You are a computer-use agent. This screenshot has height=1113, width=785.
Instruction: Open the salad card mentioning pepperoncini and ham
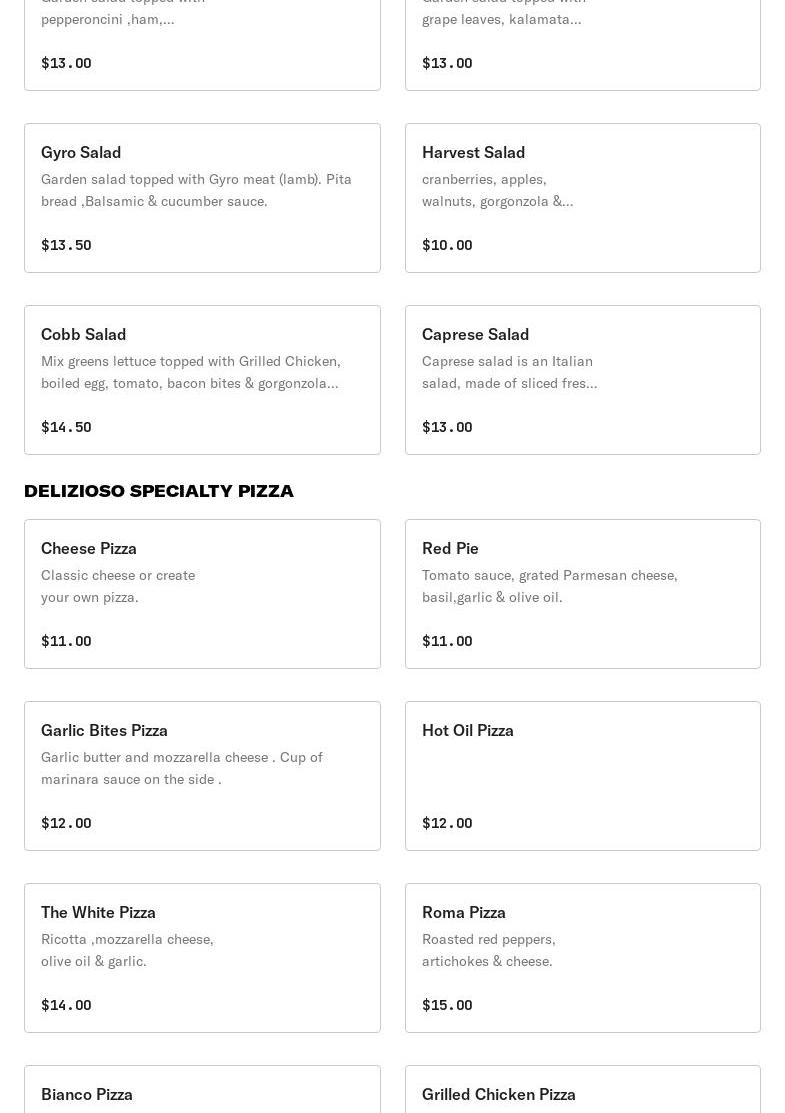click(202, 40)
